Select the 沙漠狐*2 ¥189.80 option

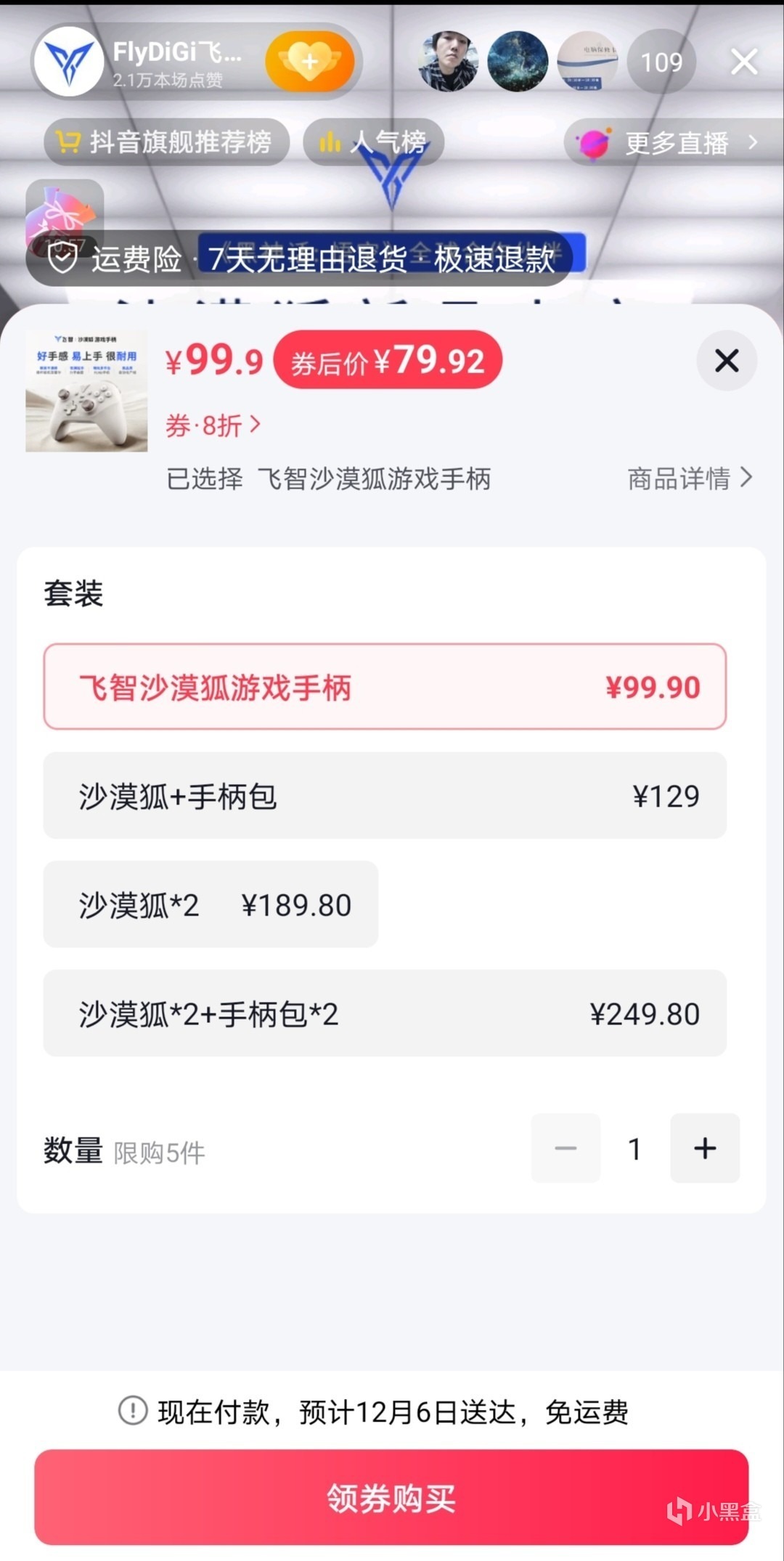click(211, 905)
